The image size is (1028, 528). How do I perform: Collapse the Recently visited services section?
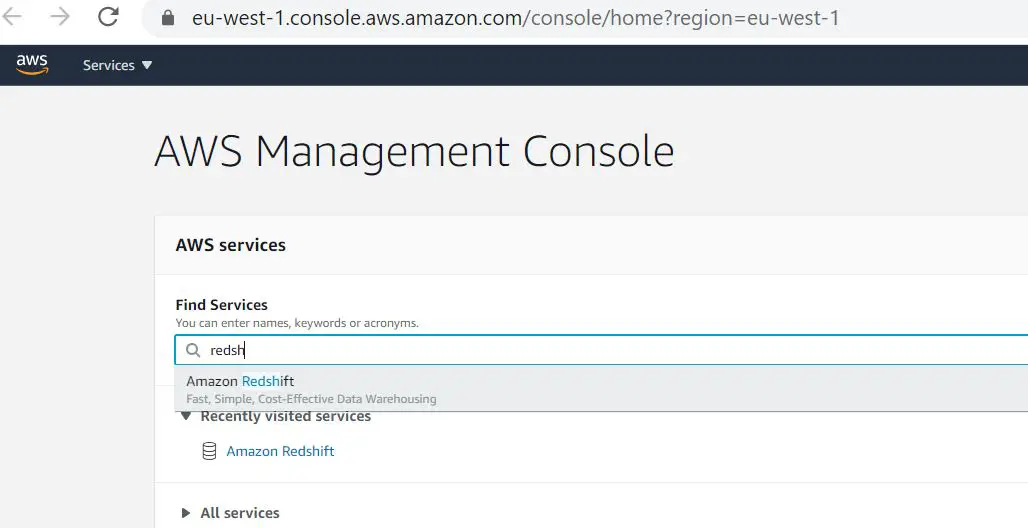point(186,416)
